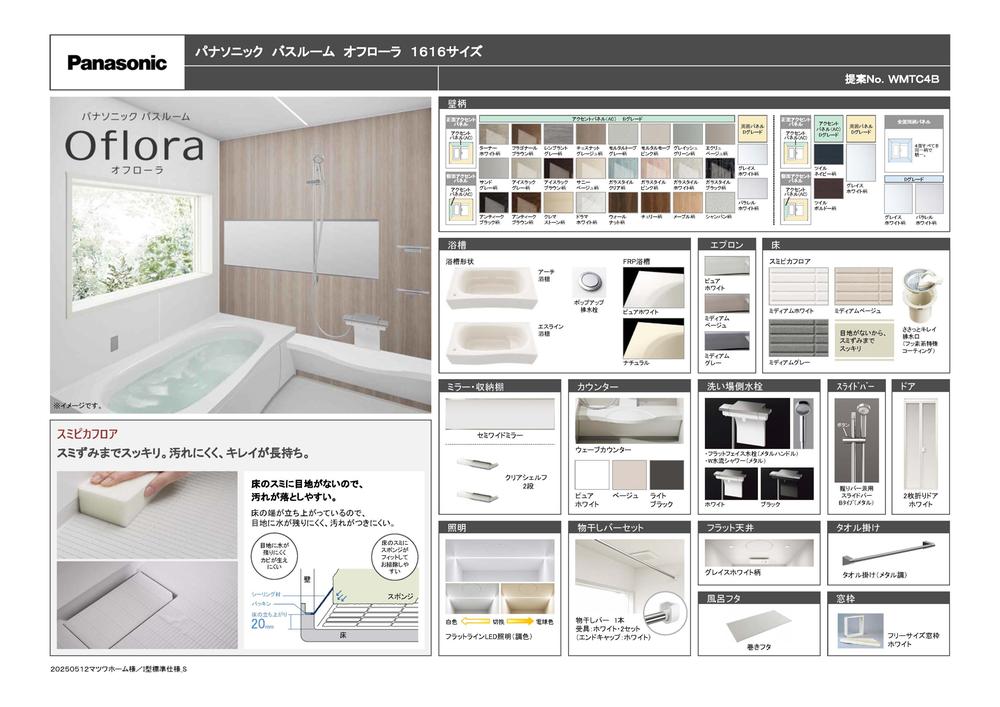Click the large Oflora bathroom photo
The image size is (1000, 707).
[x=240, y=255]
